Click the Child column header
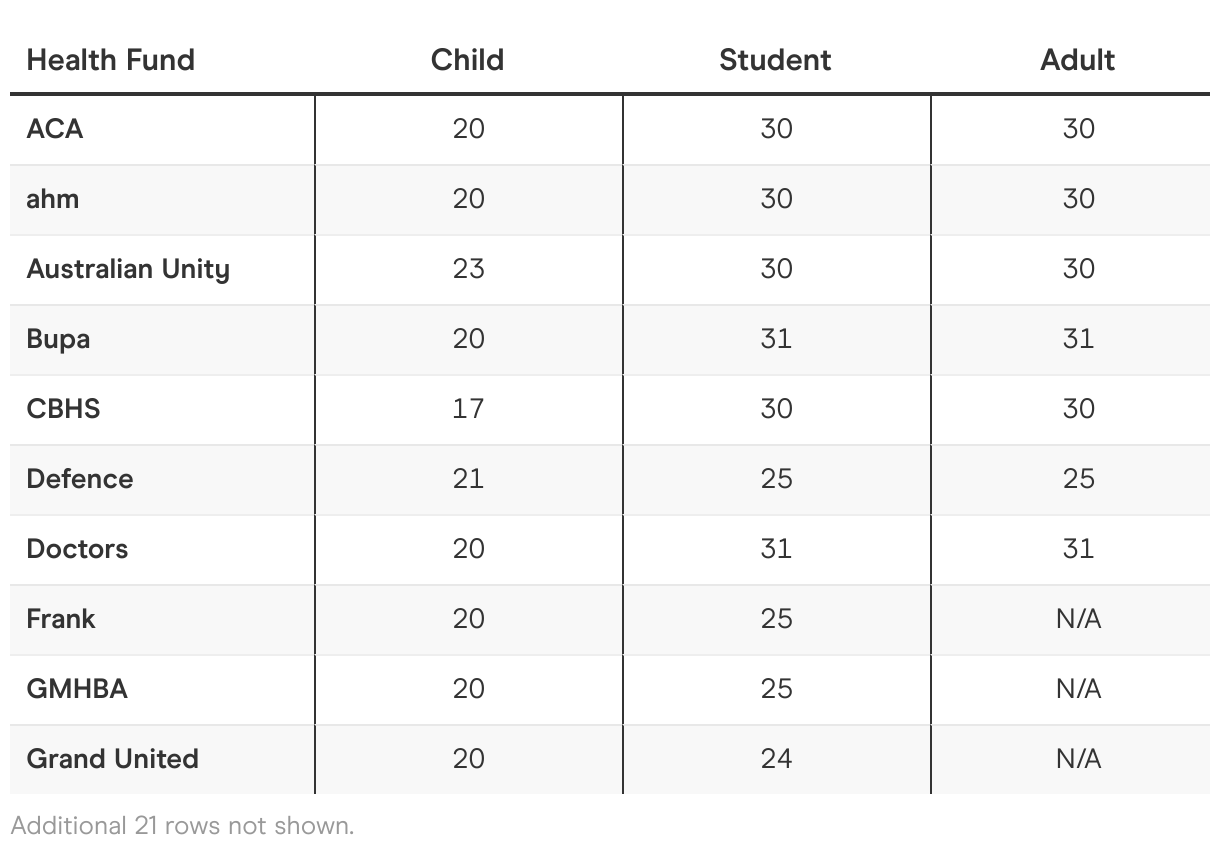The image size is (1220, 850). pos(467,60)
